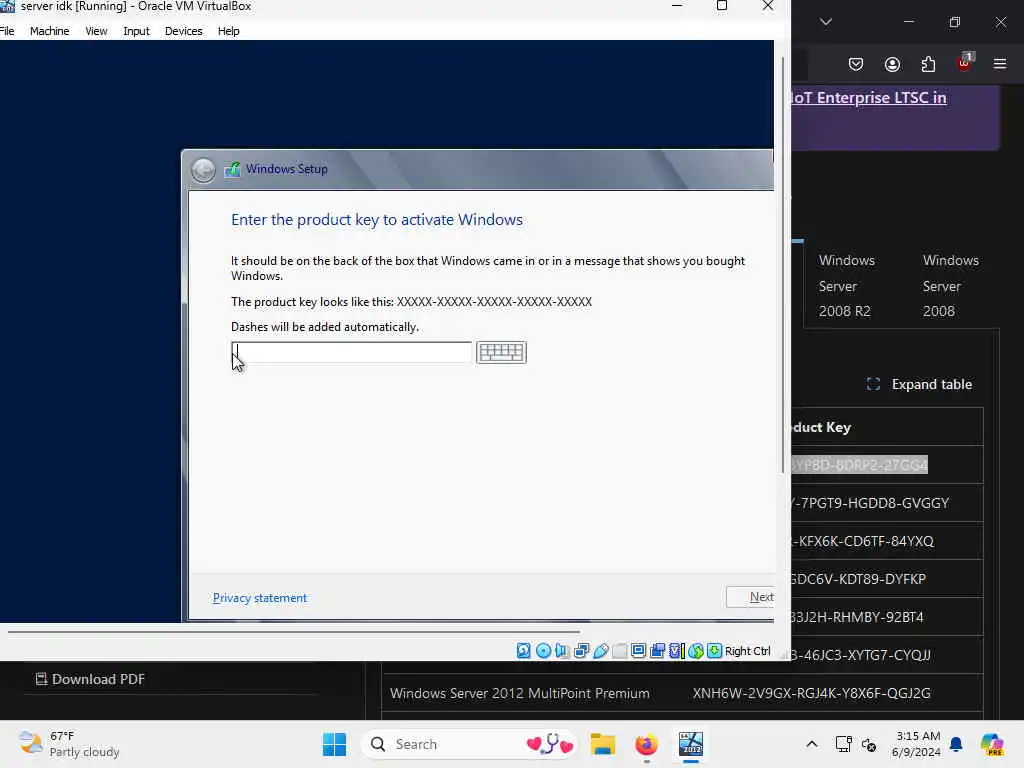Click the uBlock Origin toolbar icon
The image size is (1024, 768).
pos(965,63)
